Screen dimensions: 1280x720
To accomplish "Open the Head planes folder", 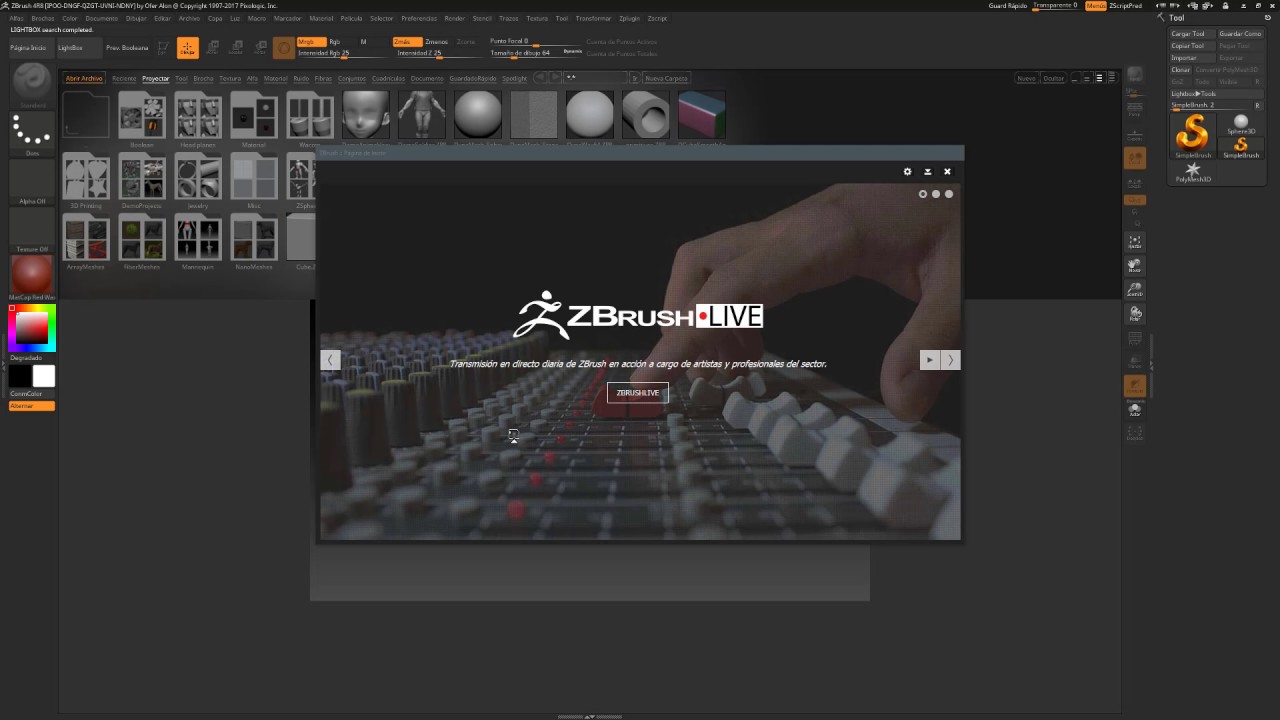I will click(198, 117).
